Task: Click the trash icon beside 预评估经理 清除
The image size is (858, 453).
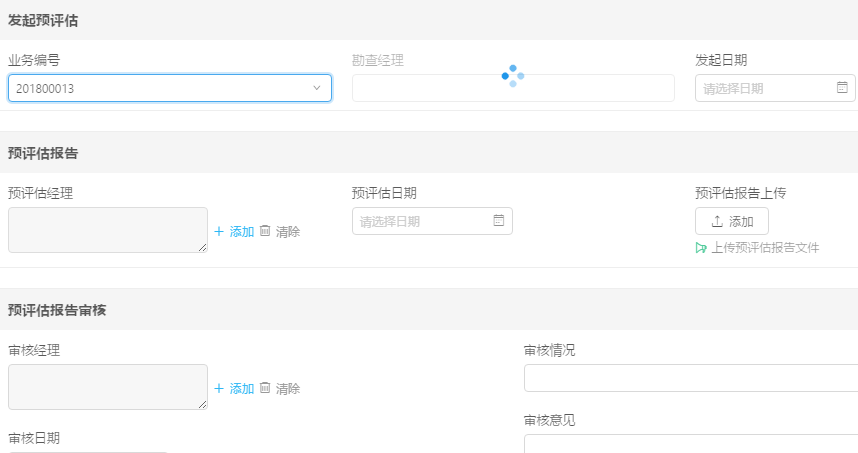Action: 265,231
